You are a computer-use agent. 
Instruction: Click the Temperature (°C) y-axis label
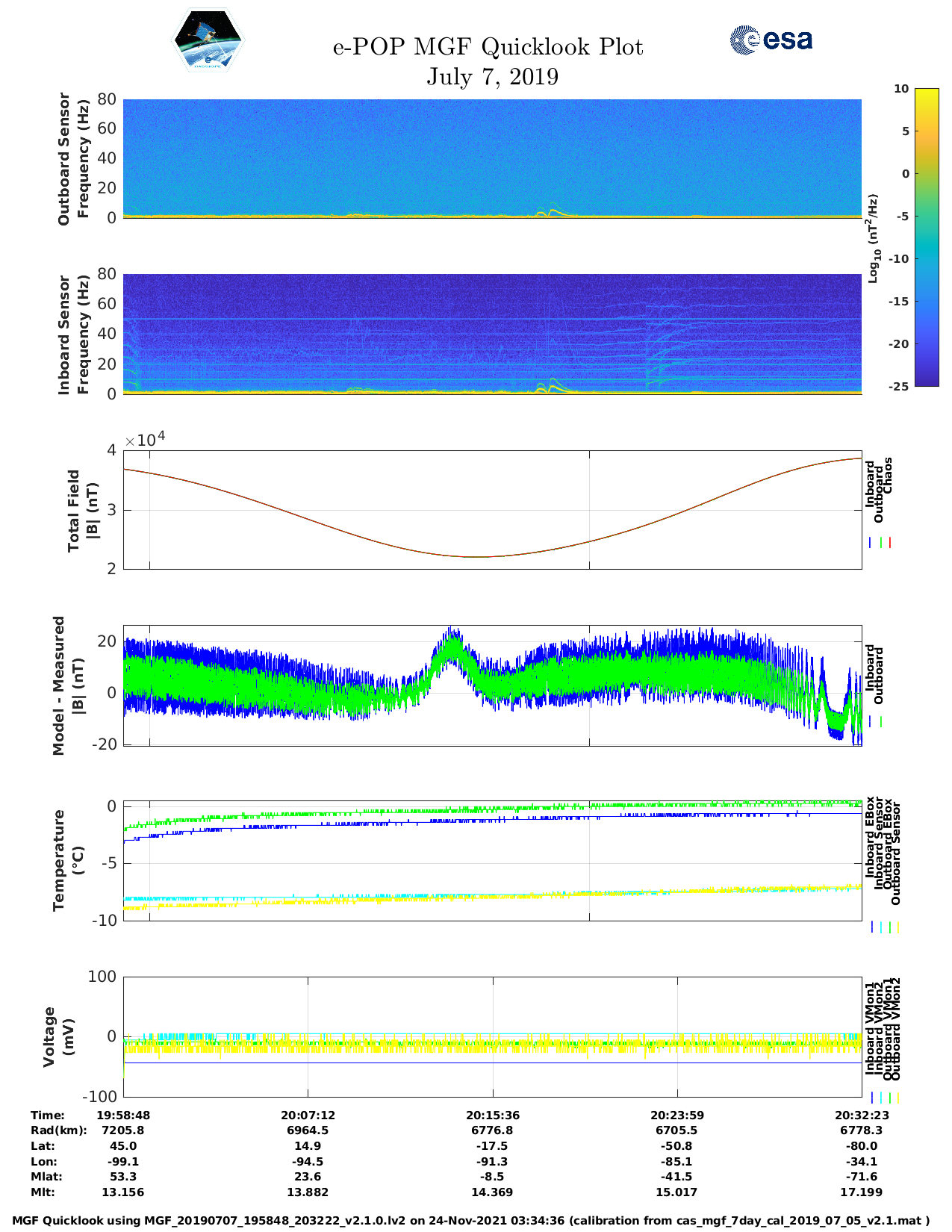(68, 860)
